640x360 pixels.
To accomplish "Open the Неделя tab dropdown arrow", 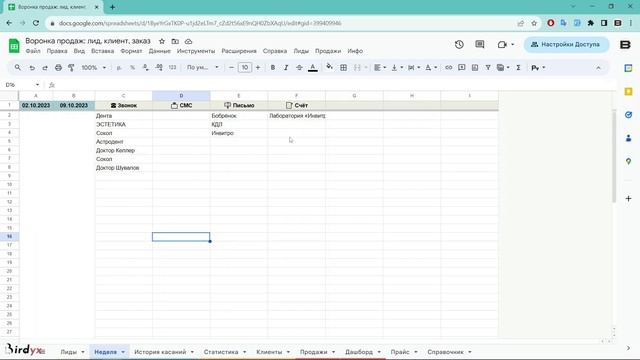I will 123,352.
